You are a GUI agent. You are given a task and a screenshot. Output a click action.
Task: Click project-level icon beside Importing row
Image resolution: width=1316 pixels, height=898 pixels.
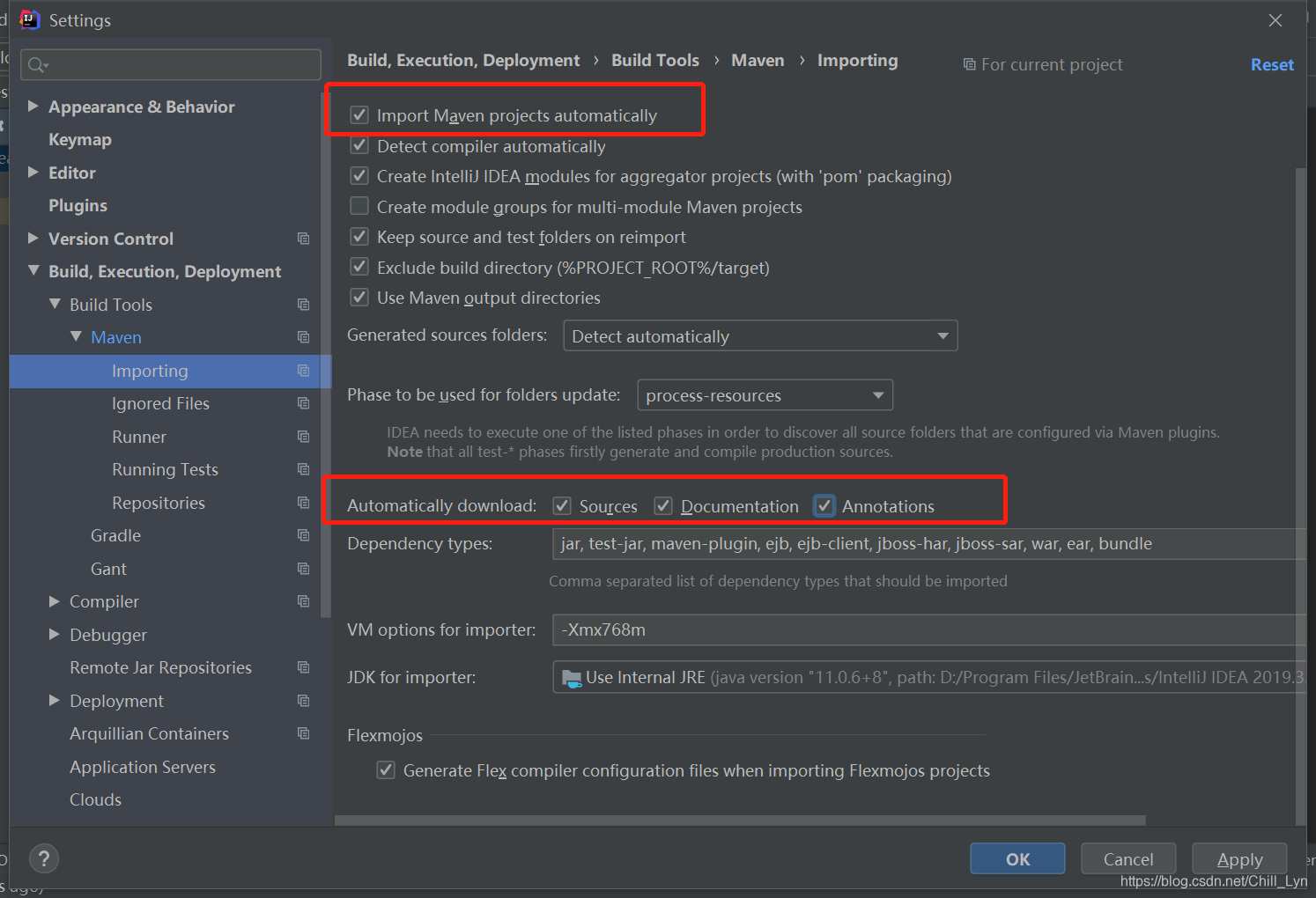tap(303, 371)
